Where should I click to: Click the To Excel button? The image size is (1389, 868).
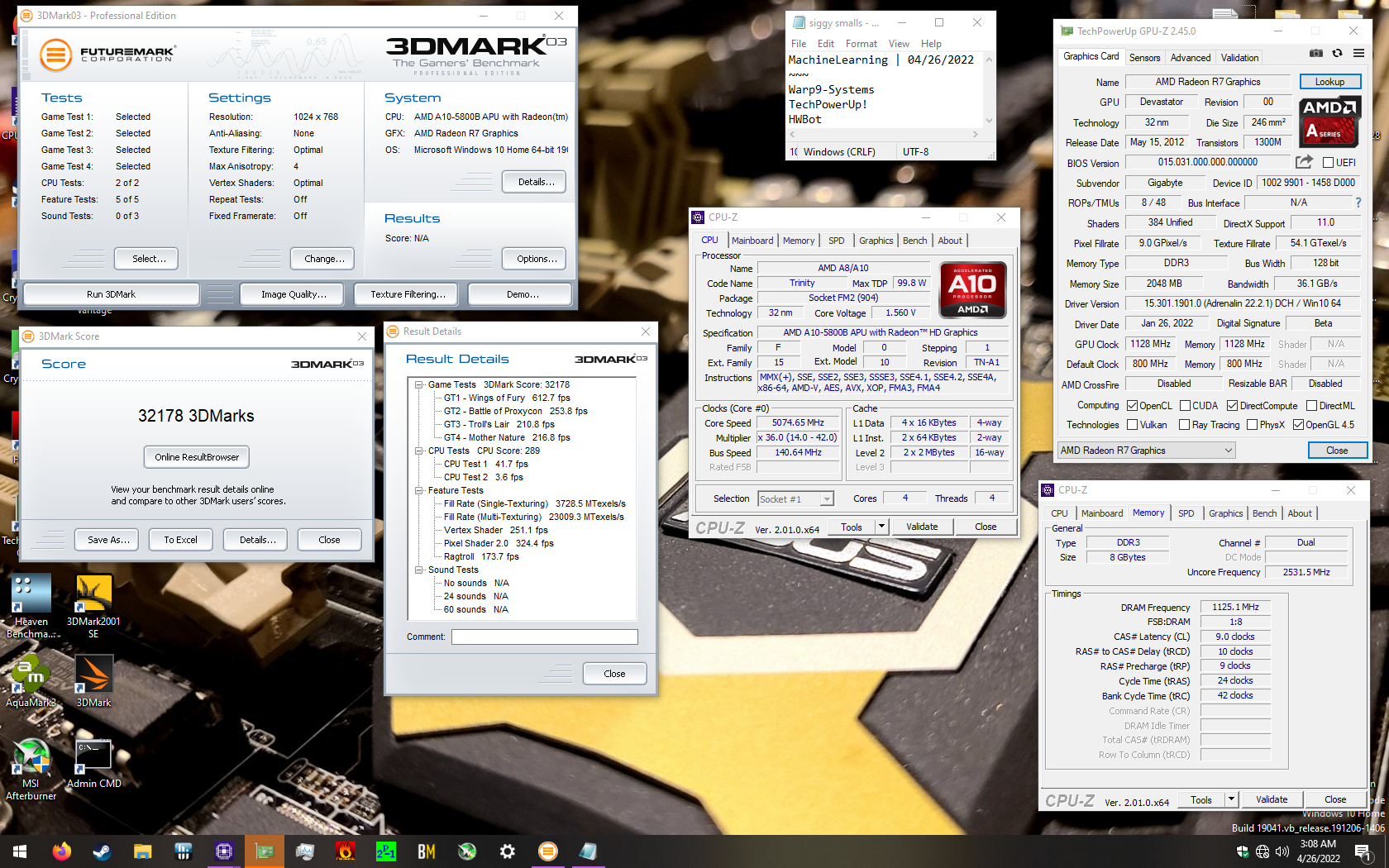[181, 540]
